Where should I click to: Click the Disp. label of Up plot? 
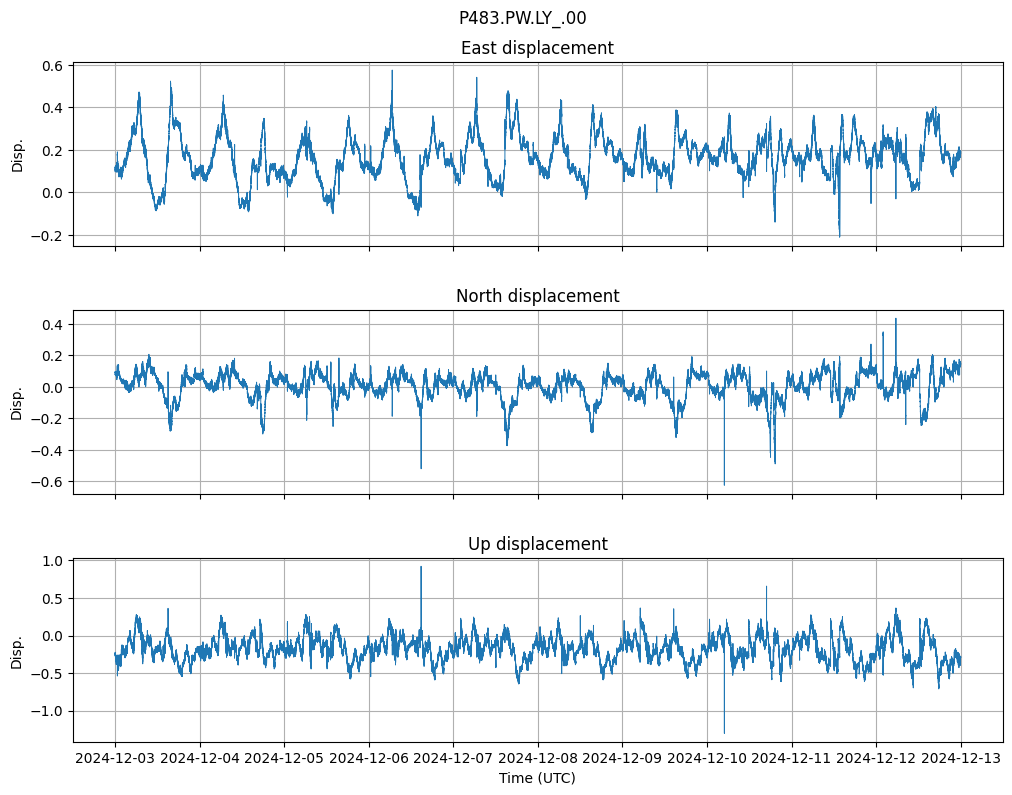(17, 649)
